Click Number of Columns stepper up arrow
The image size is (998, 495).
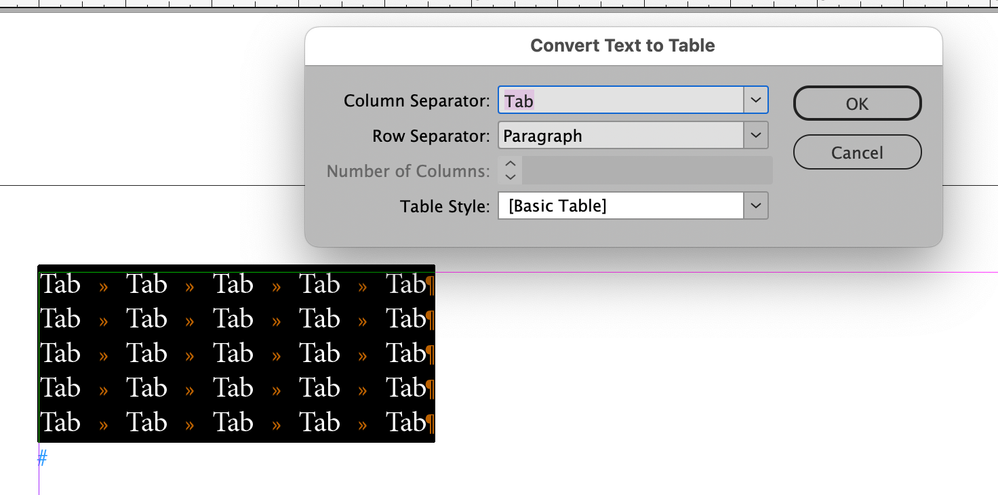coord(510,163)
